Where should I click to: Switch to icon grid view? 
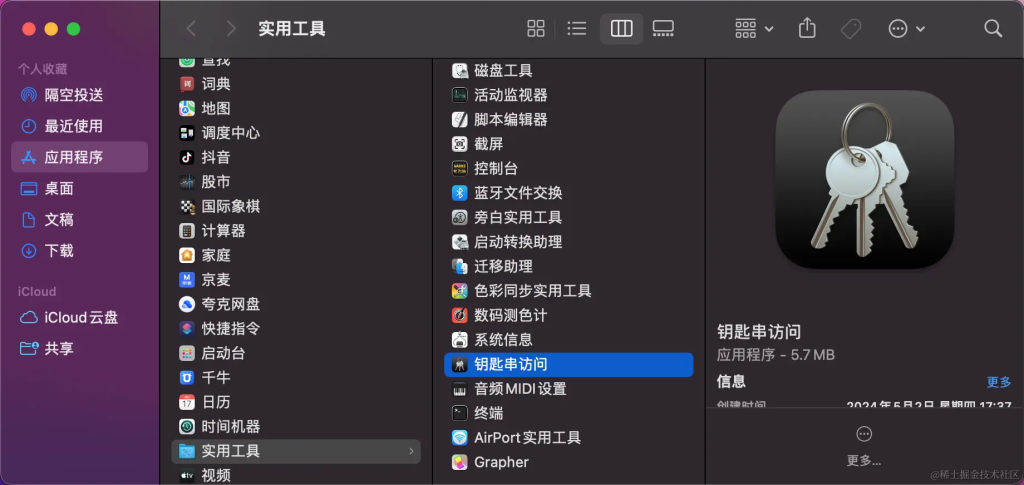pyautogui.click(x=536, y=28)
